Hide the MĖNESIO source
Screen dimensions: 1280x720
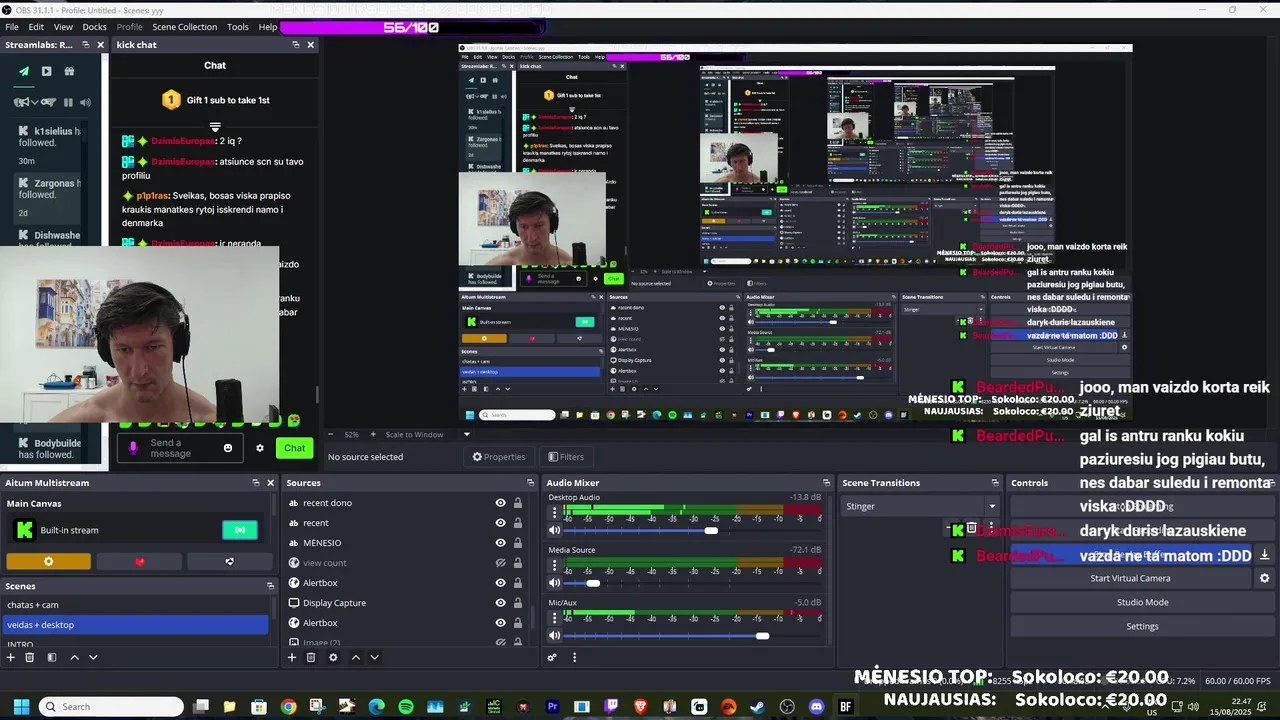[500, 543]
